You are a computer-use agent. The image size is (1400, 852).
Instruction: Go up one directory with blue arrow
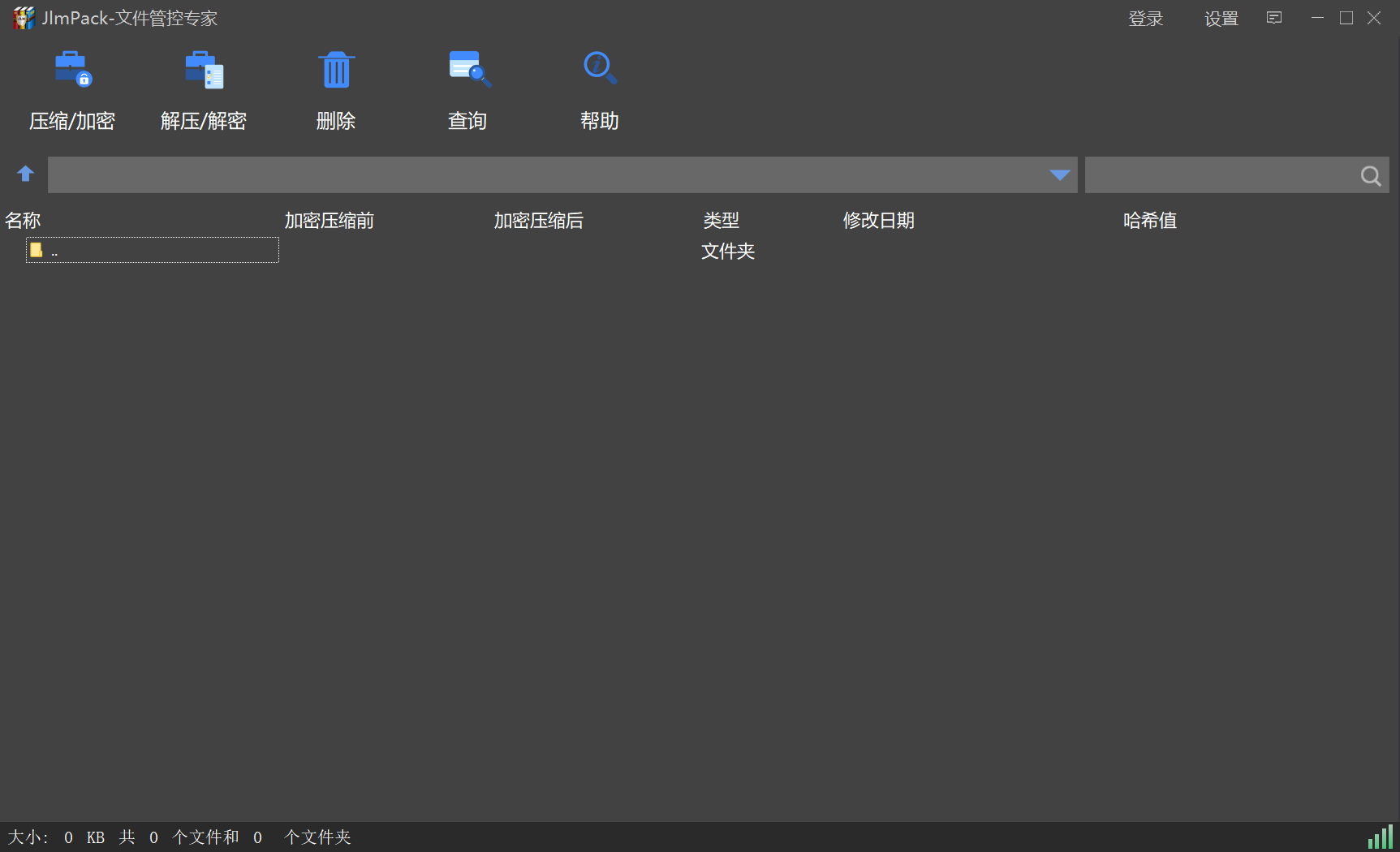pos(25,174)
